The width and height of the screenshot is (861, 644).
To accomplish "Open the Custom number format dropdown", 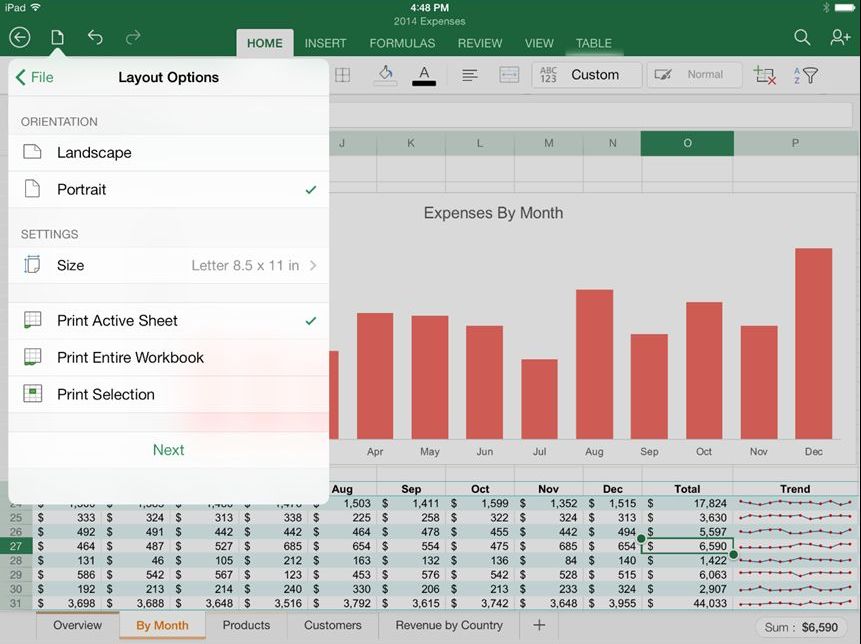I will tap(586, 75).
